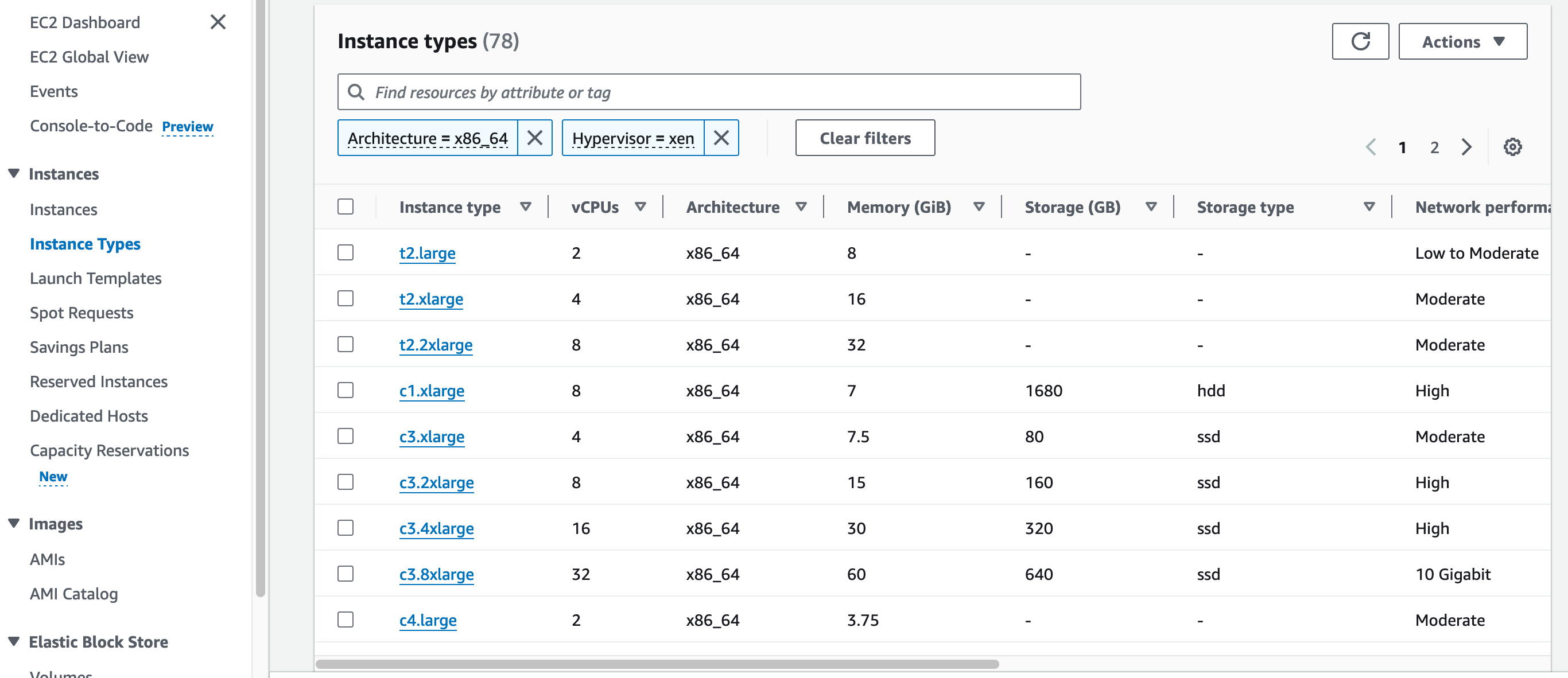Remove the Architecture = x86_64 filter
Image resolution: width=1568 pixels, height=678 pixels.
click(x=534, y=138)
